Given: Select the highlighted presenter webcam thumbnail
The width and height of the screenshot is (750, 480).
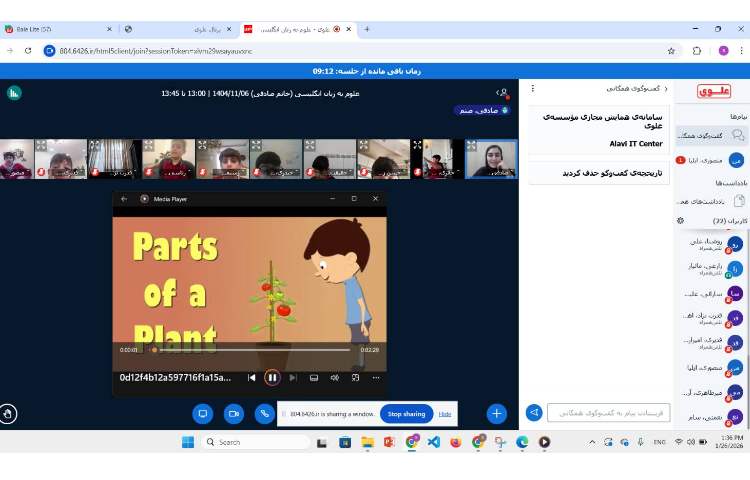Looking at the screenshot, I should [492, 159].
